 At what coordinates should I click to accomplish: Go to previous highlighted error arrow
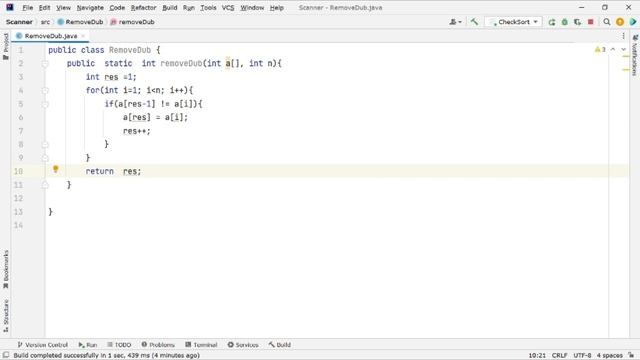coord(613,49)
